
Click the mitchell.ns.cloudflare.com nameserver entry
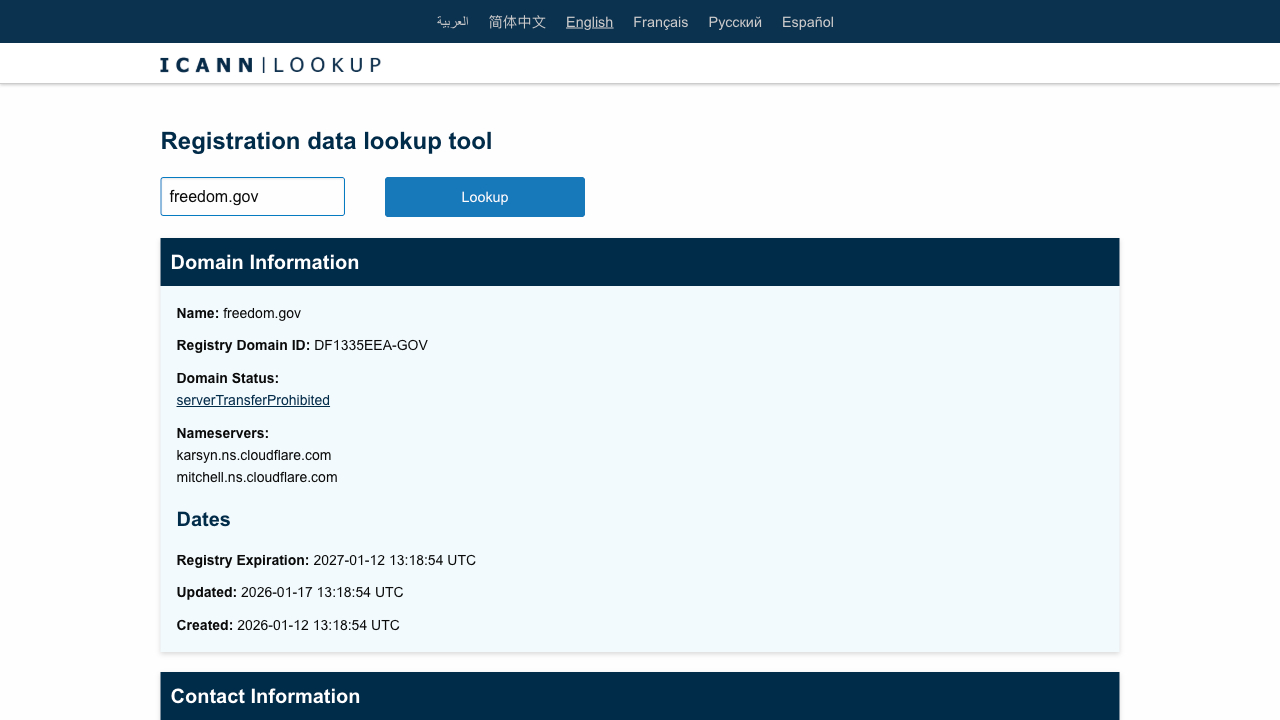pyautogui.click(x=257, y=477)
